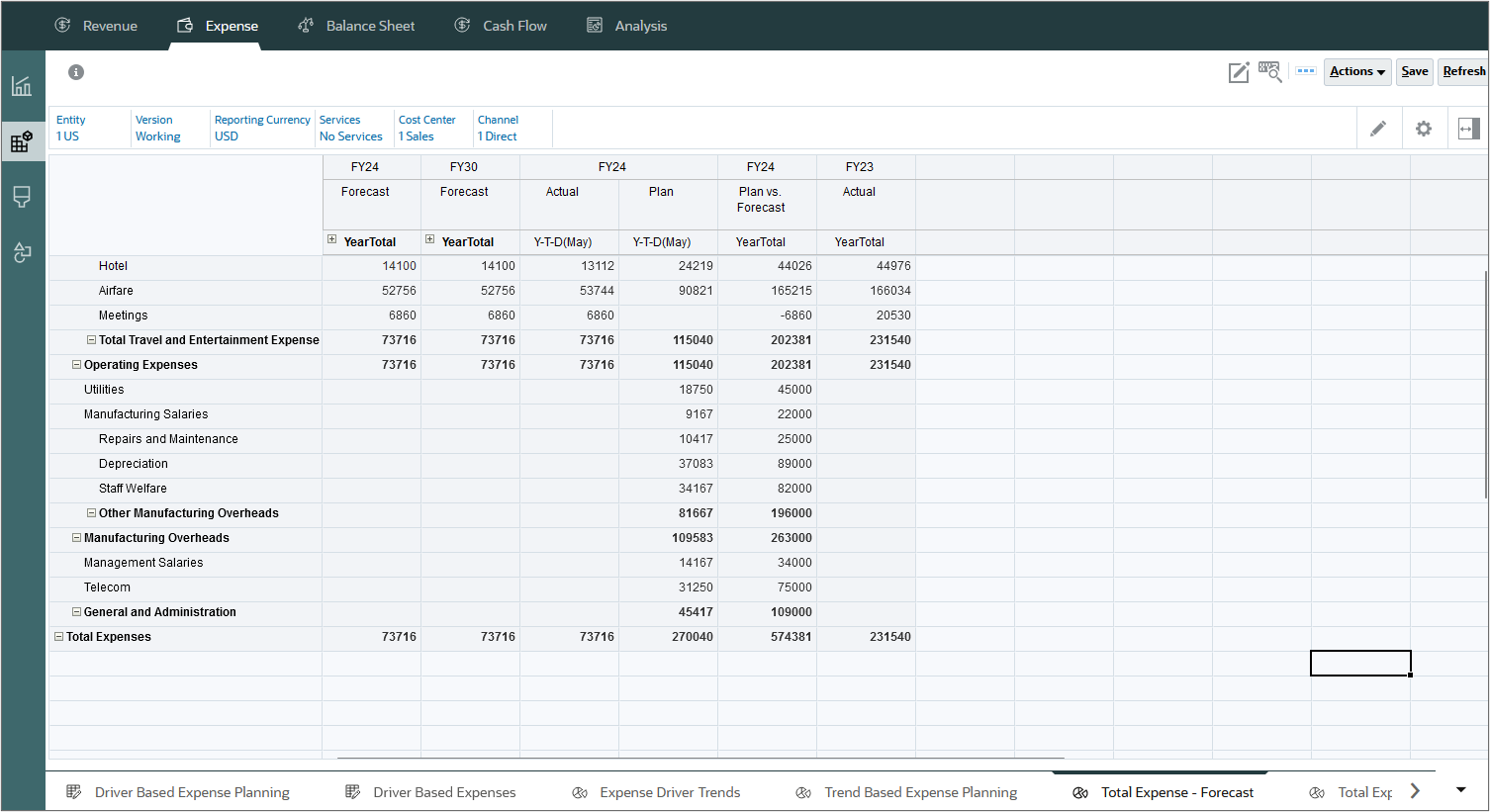Go to the Analysis tab
This screenshot has height=812, width=1490.
(627, 26)
